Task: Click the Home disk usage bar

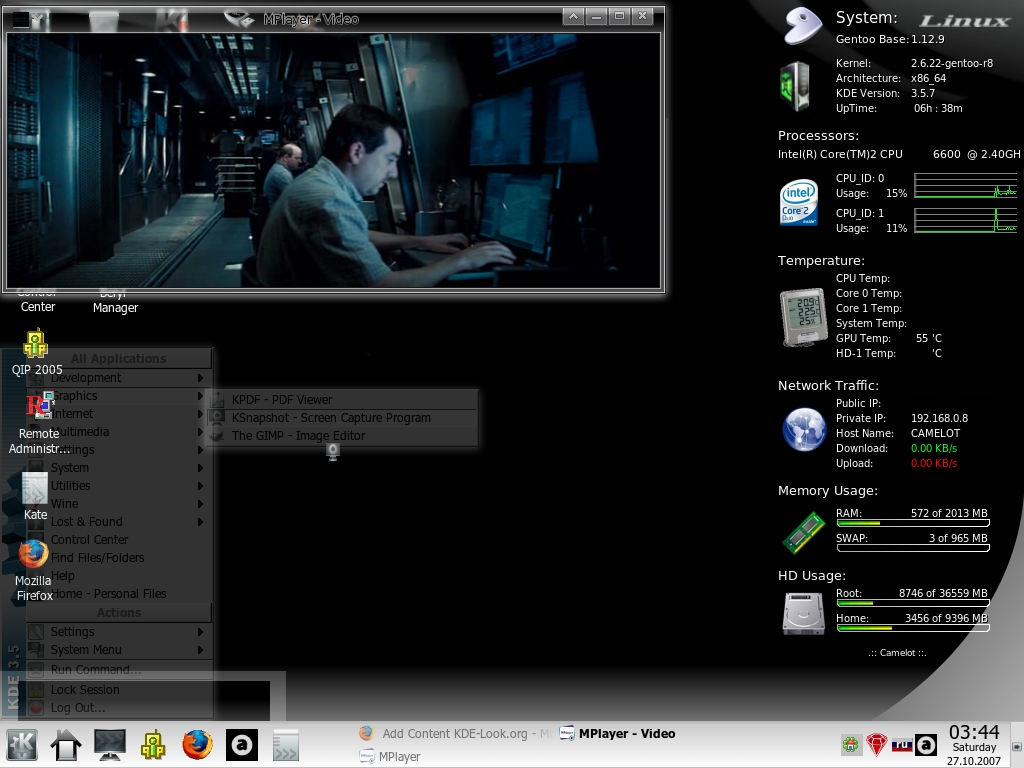Action: (x=913, y=628)
